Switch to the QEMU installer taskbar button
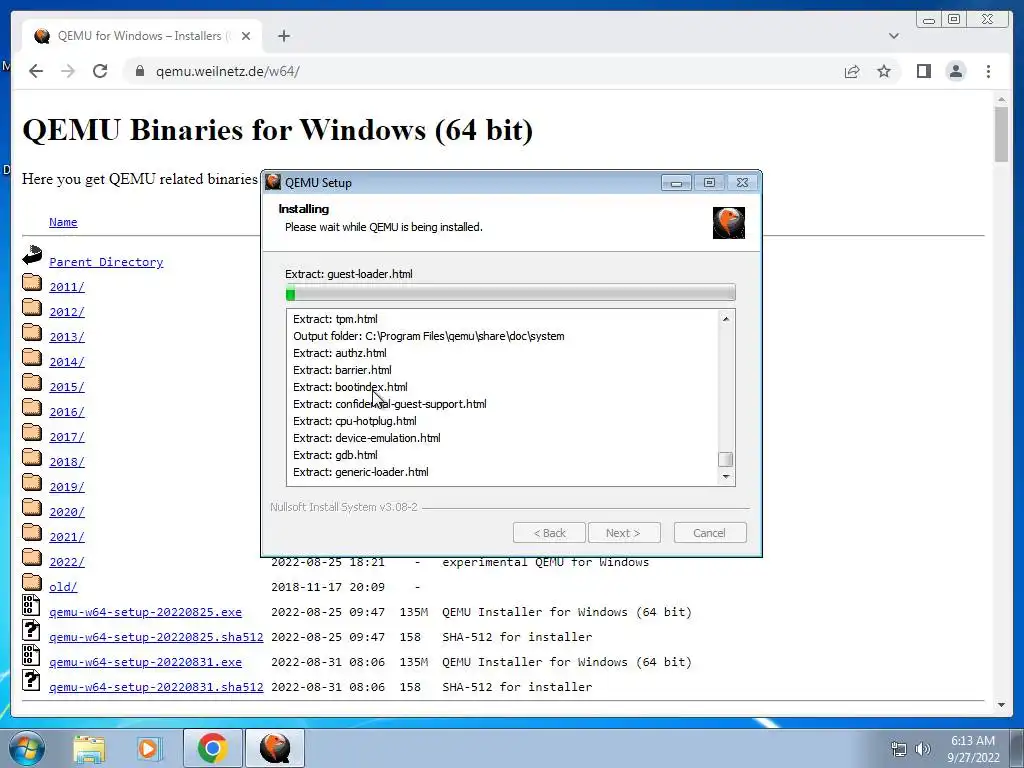Viewport: 1024px width, 768px height. tap(274, 748)
